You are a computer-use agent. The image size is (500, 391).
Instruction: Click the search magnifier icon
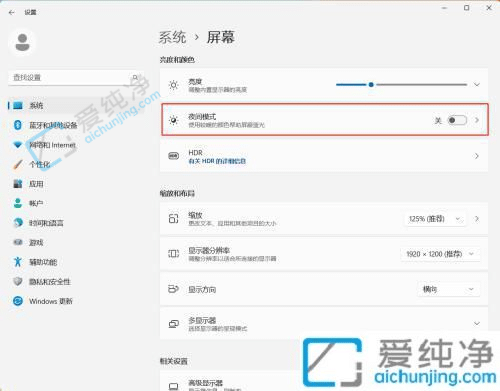point(135,77)
